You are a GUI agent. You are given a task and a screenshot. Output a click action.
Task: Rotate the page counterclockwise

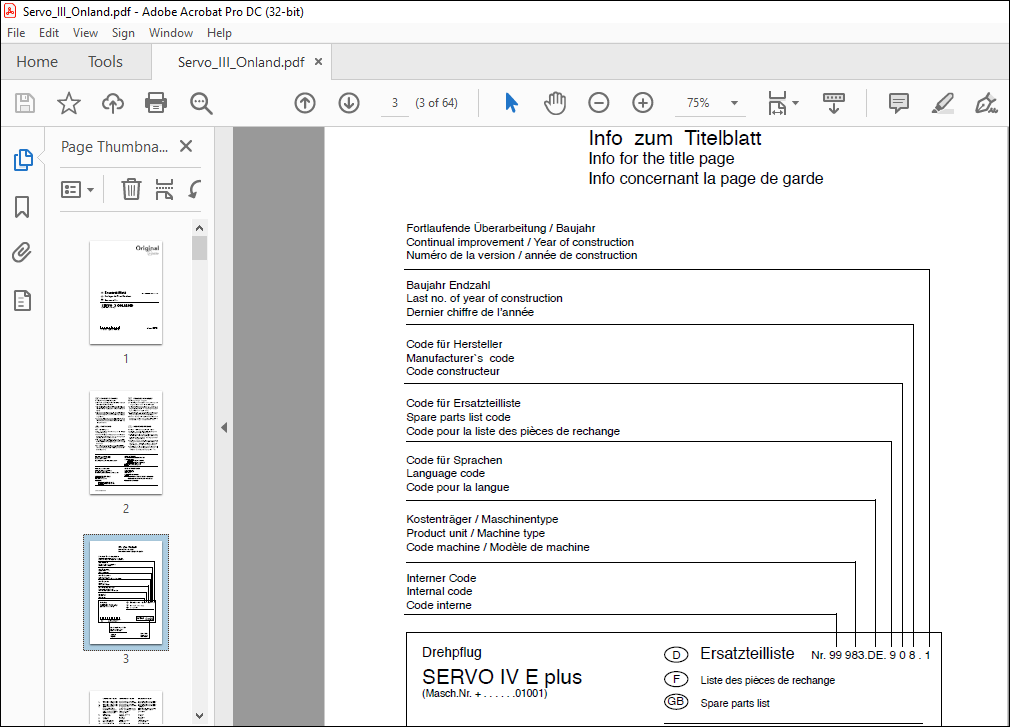(195, 189)
